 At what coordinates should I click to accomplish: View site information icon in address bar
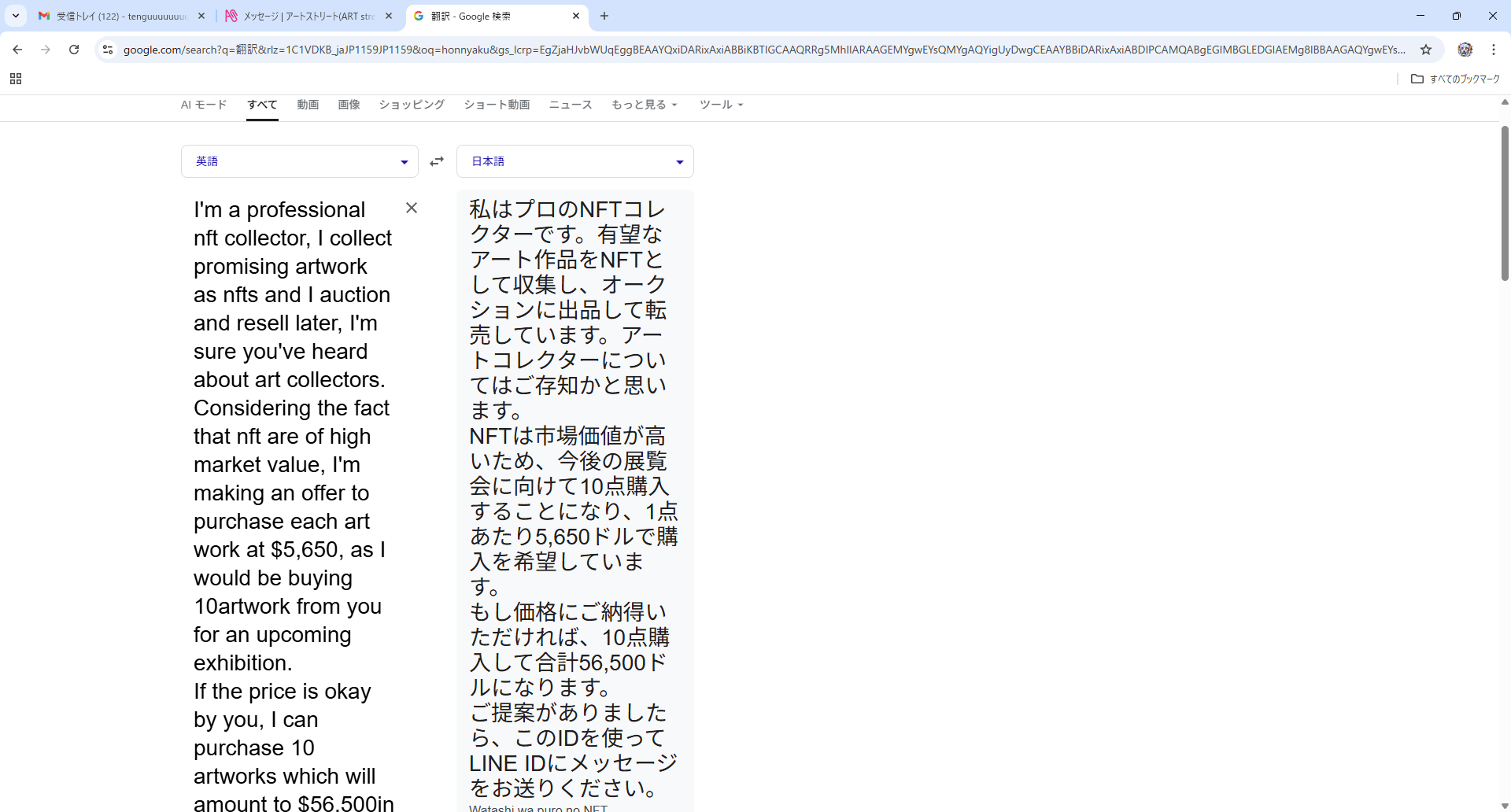pyautogui.click(x=108, y=50)
